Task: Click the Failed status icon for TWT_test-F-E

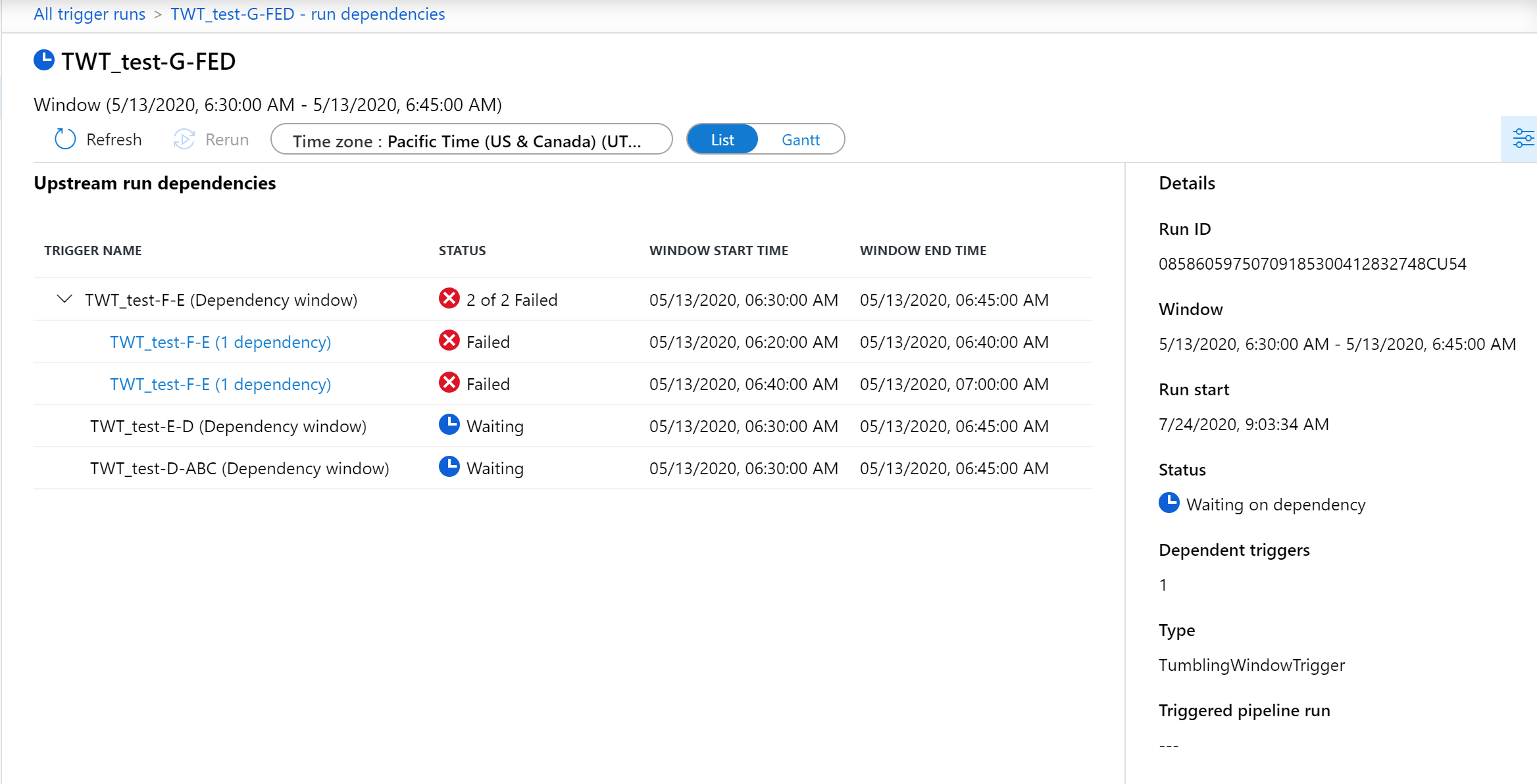Action: point(448,299)
